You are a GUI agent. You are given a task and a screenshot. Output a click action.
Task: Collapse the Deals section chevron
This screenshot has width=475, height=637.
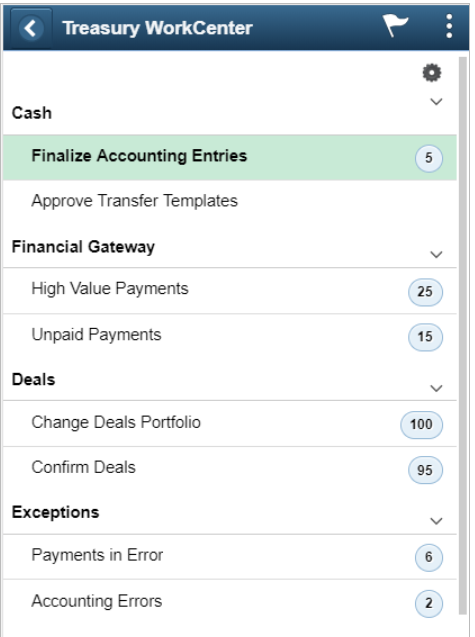(436, 388)
